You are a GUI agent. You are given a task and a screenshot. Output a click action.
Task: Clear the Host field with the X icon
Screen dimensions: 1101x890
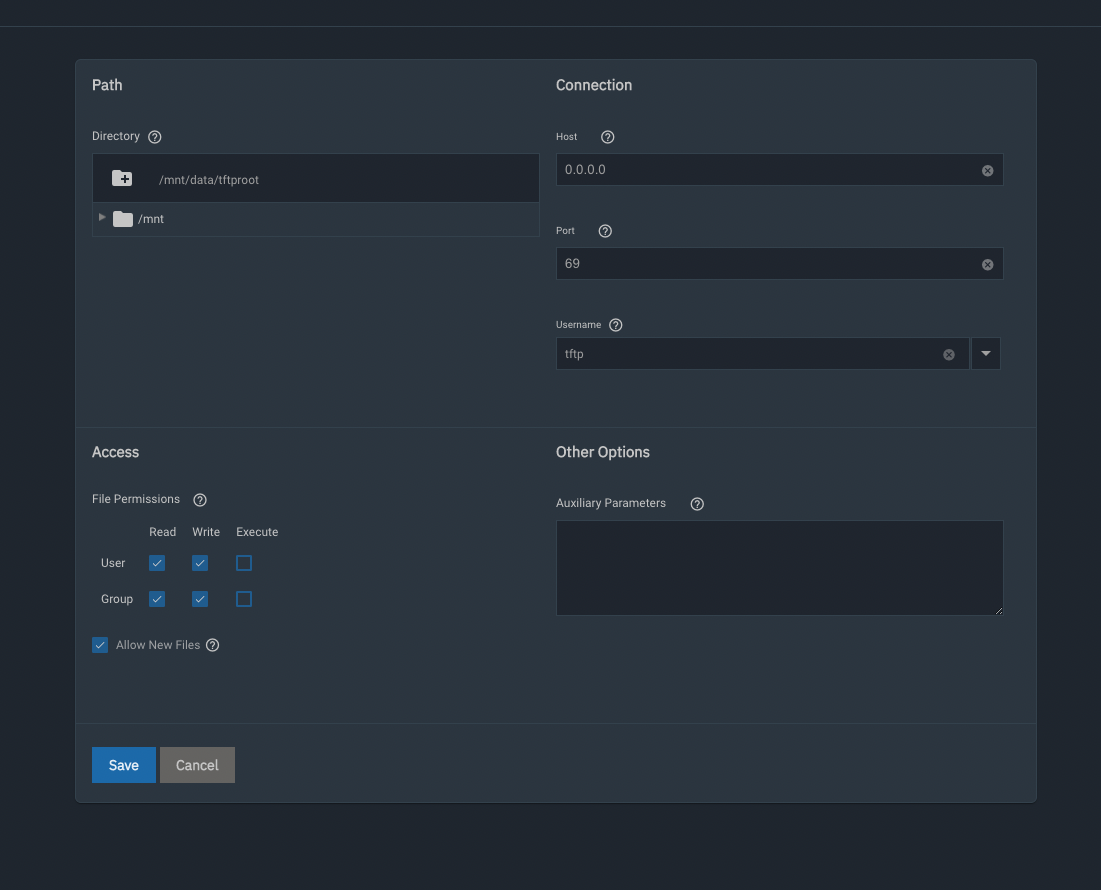tap(987, 171)
